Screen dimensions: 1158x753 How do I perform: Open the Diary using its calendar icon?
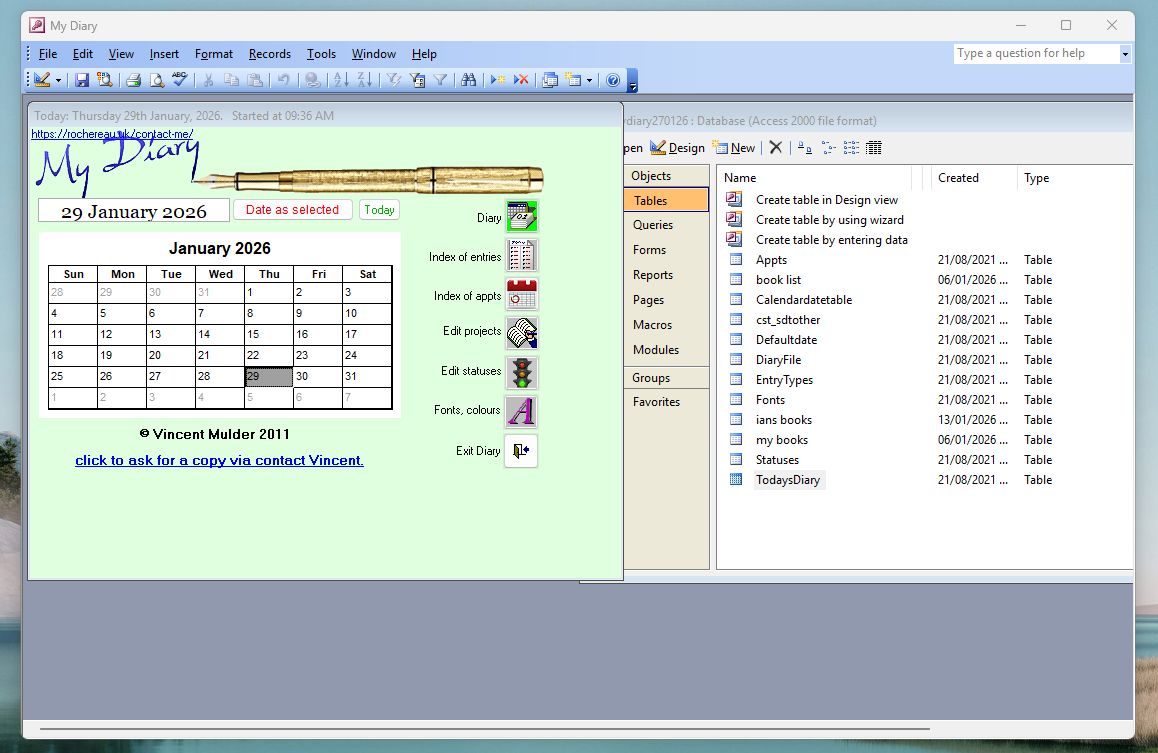(521, 216)
